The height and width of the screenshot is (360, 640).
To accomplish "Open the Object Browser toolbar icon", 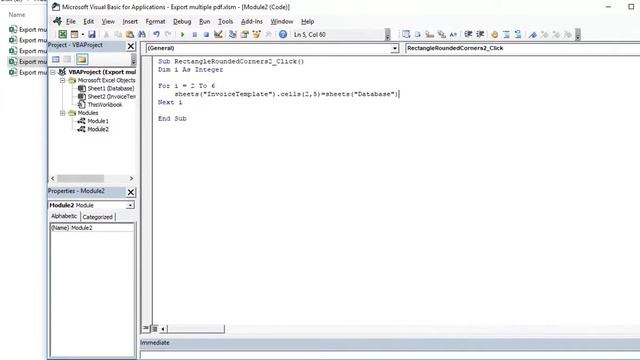I will pyautogui.click(x=256, y=35).
